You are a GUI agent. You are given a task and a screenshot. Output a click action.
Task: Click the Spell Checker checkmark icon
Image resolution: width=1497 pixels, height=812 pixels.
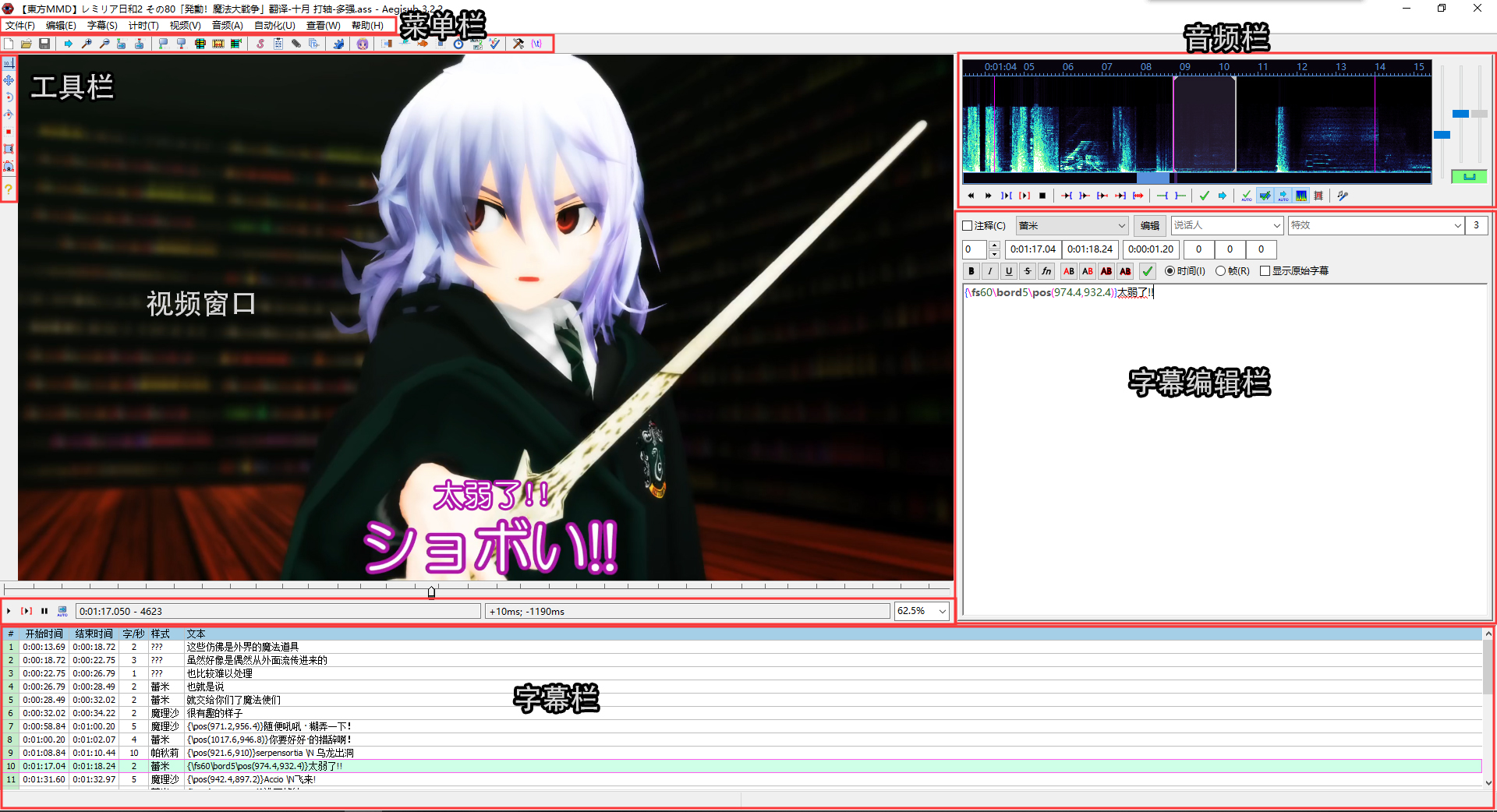click(494, 44)
